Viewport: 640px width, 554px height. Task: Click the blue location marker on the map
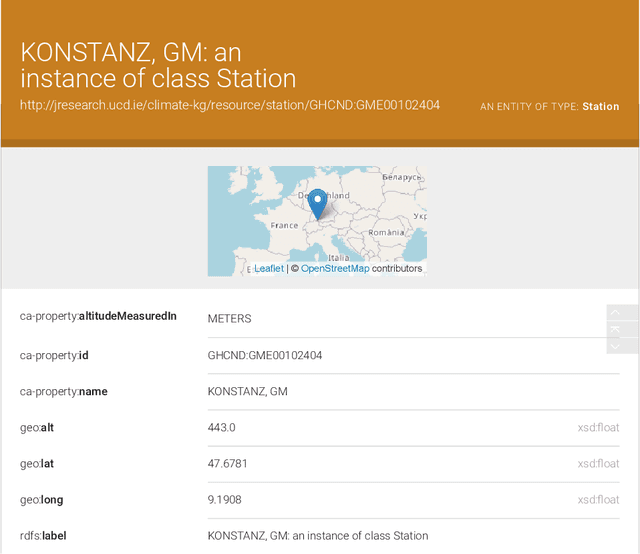[318, 203]
